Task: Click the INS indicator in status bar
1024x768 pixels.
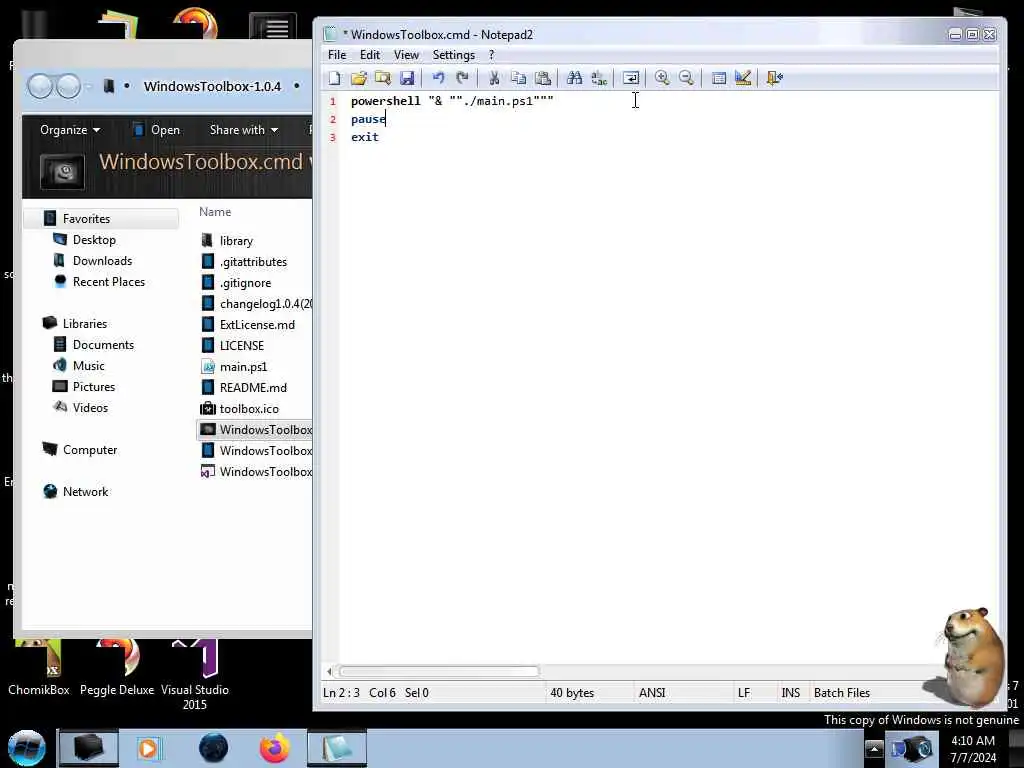Action: click(790, 693)
